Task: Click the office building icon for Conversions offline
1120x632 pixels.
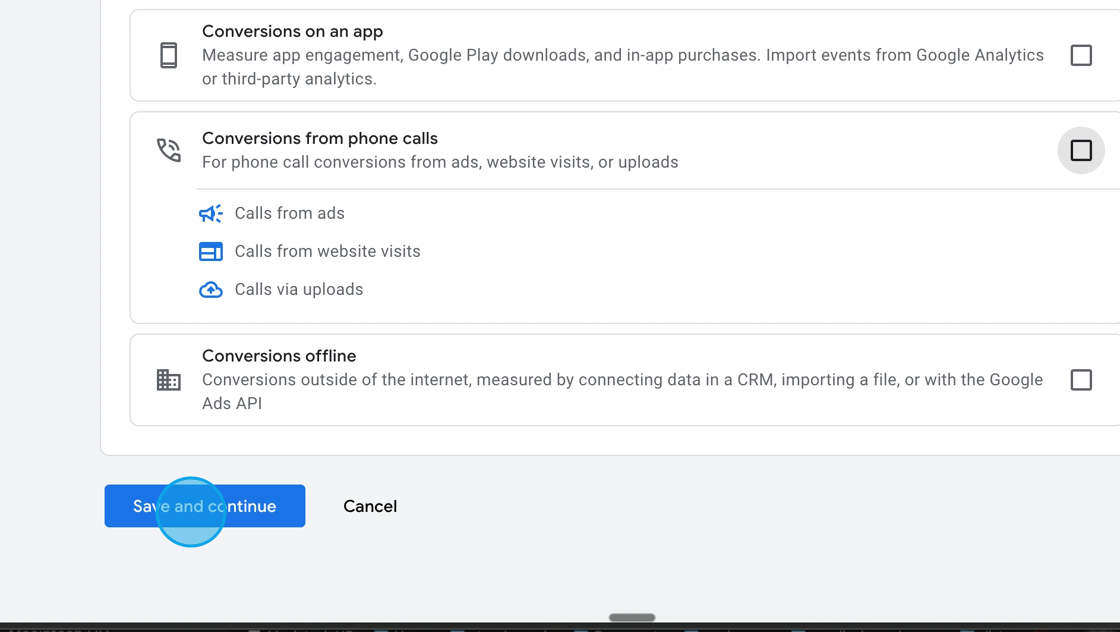Action: tap(168, 380)
